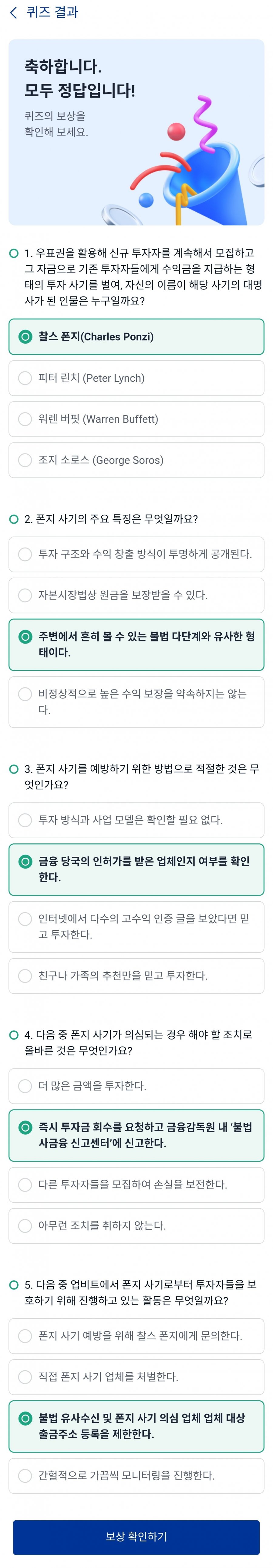Screen dimensions: 273x1568
Task: Click the green circle icon beside question 5
Action: (x=14, y=1284)
